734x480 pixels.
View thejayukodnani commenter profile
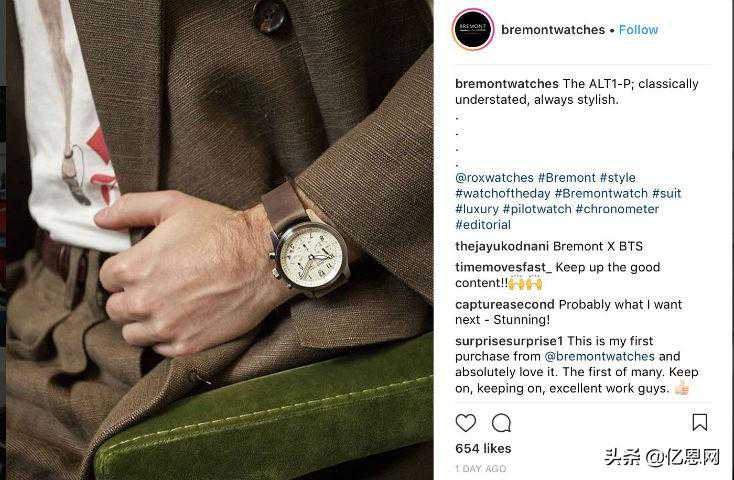point(502,246)
